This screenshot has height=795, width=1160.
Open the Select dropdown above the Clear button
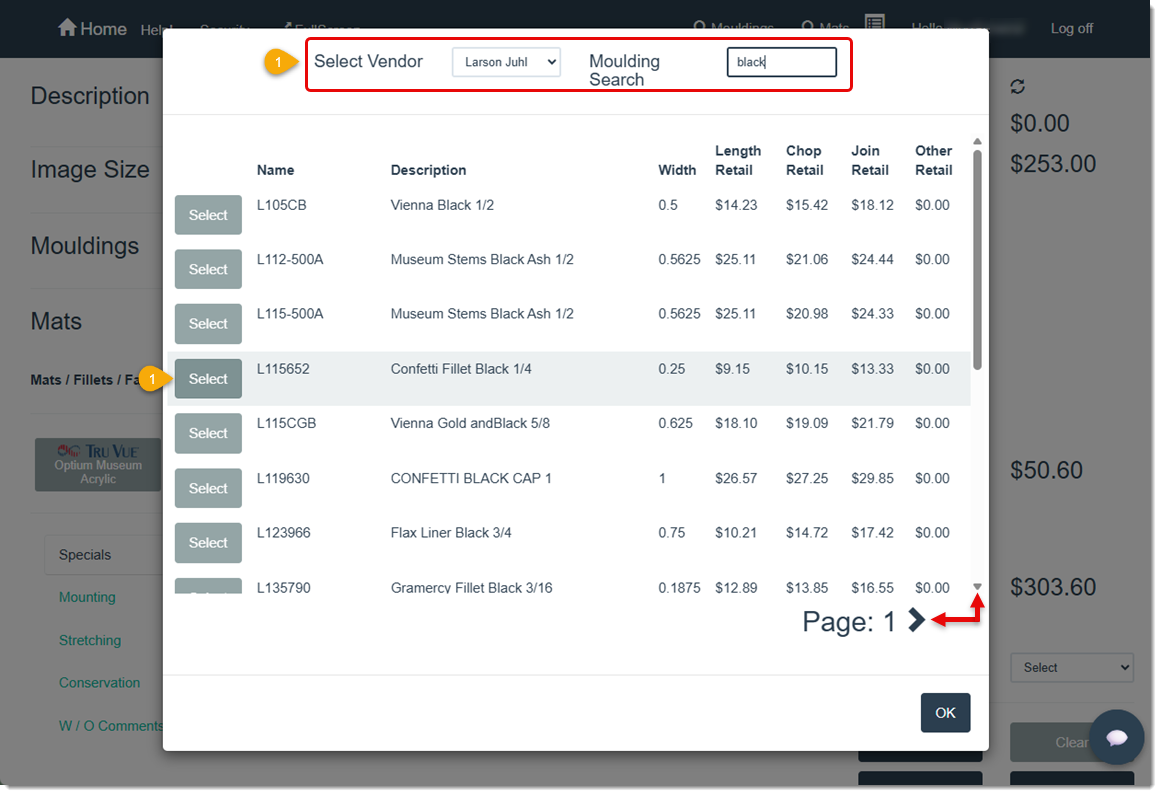(x=1071, y=667)
